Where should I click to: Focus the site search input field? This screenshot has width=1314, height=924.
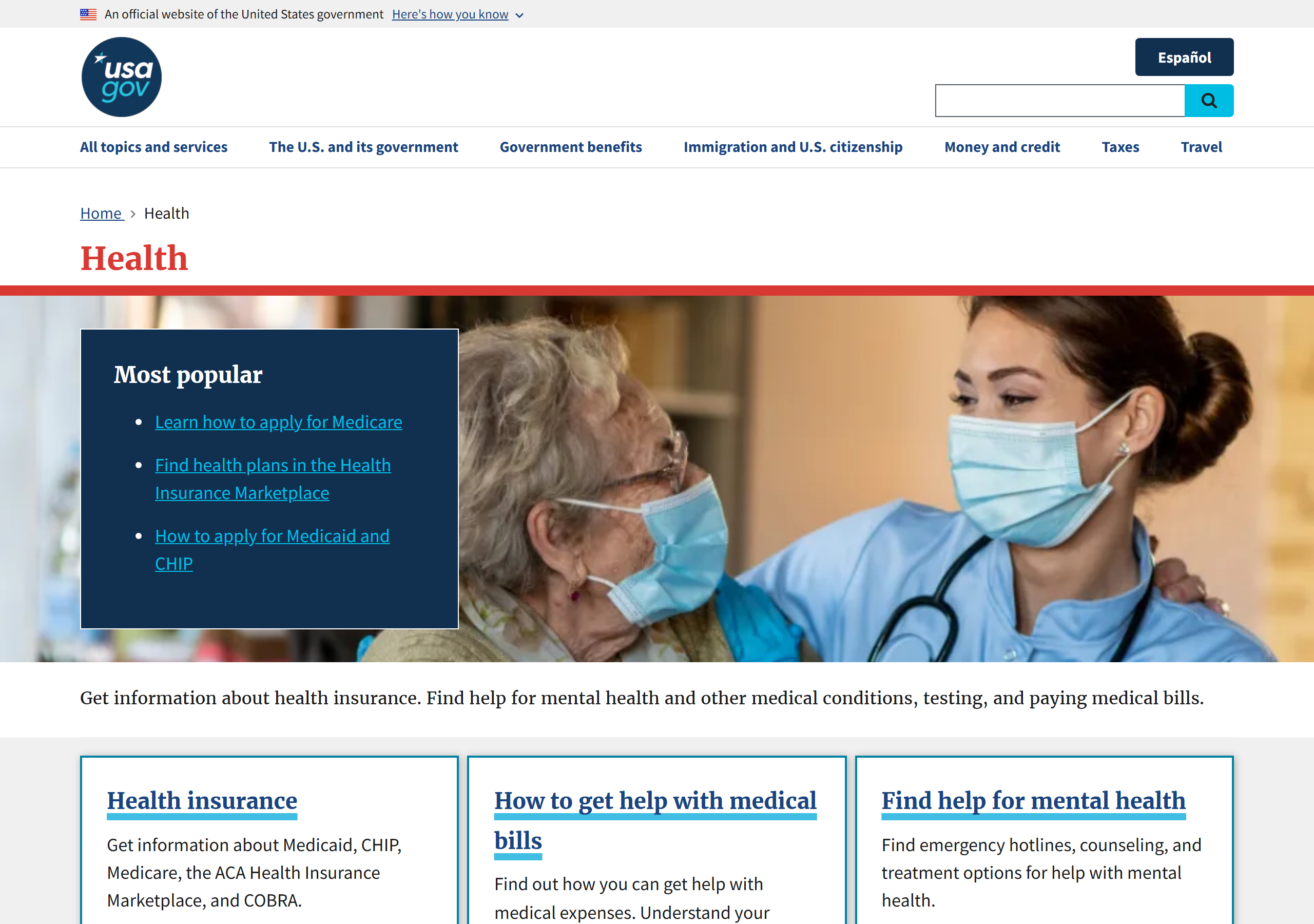(x=1060, y=101)
